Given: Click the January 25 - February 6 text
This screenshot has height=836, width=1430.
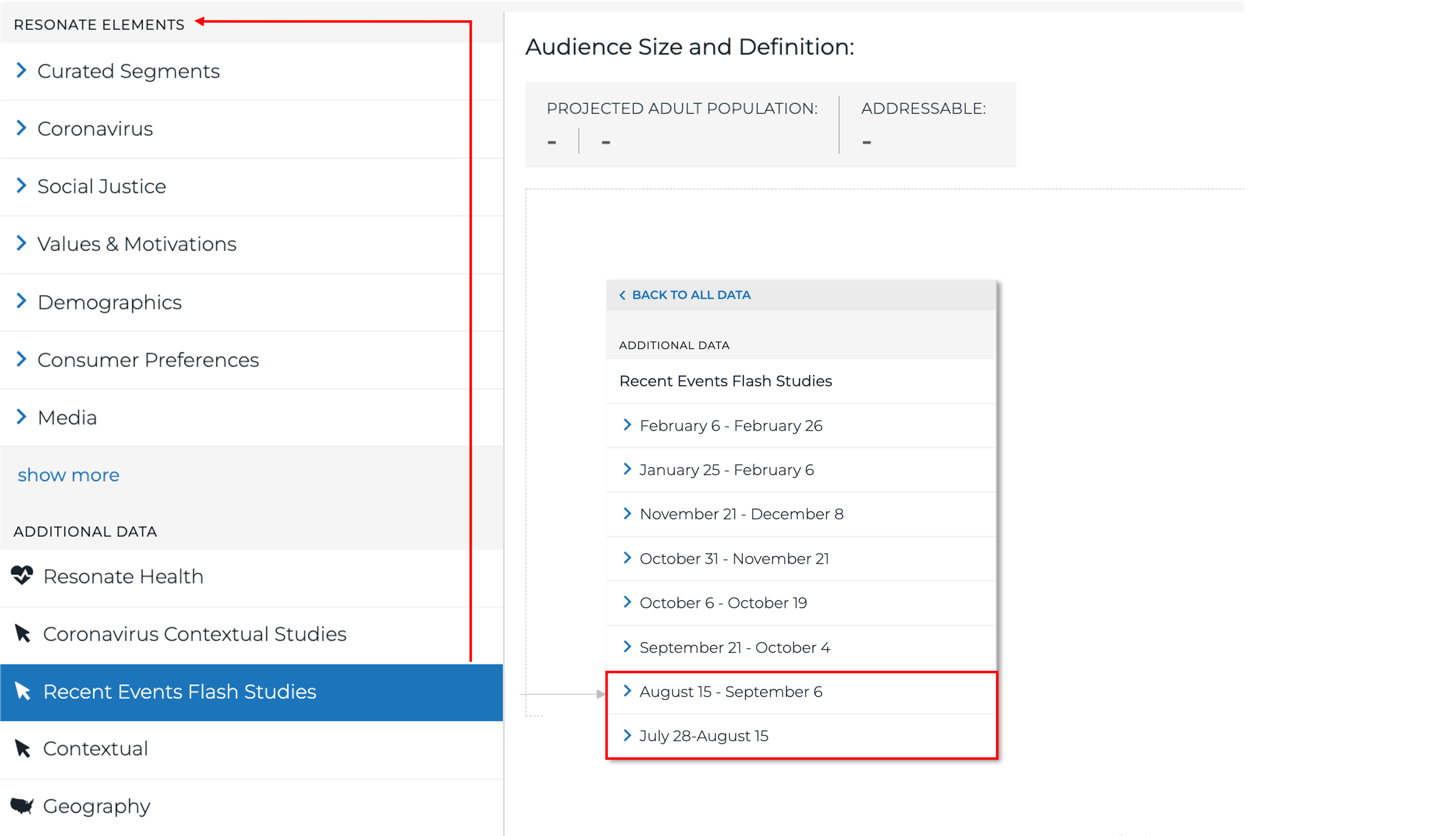Looking at the screenshot, I should [x=727, y=469].
